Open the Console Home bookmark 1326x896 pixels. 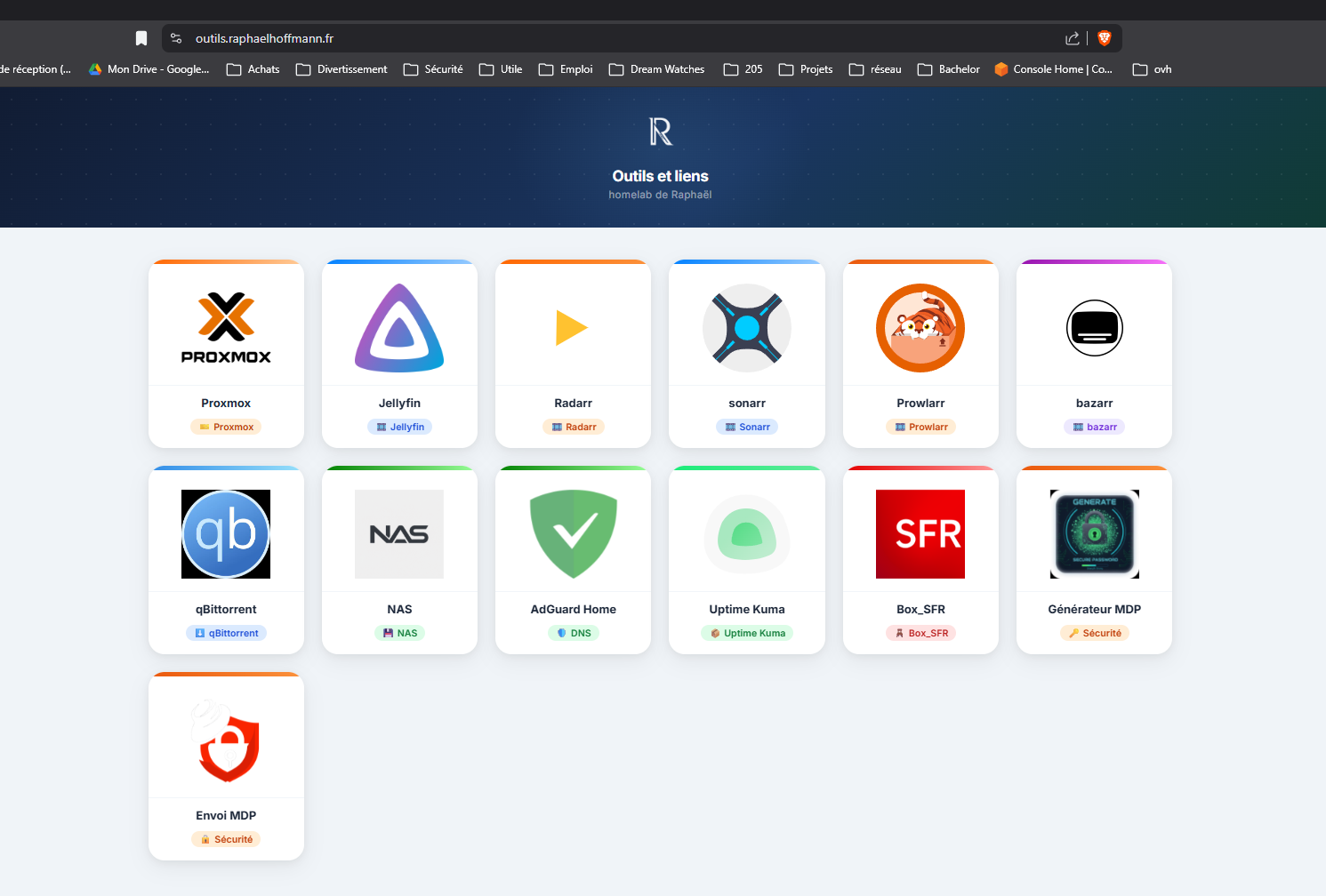point(1054,69)
